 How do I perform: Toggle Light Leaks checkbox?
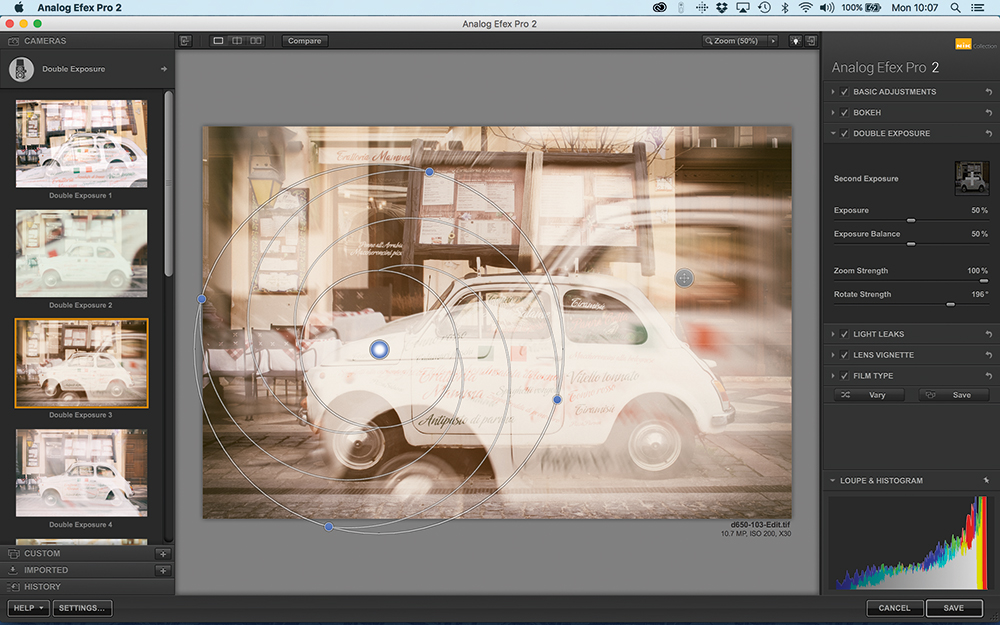click(x=844, y=334)
